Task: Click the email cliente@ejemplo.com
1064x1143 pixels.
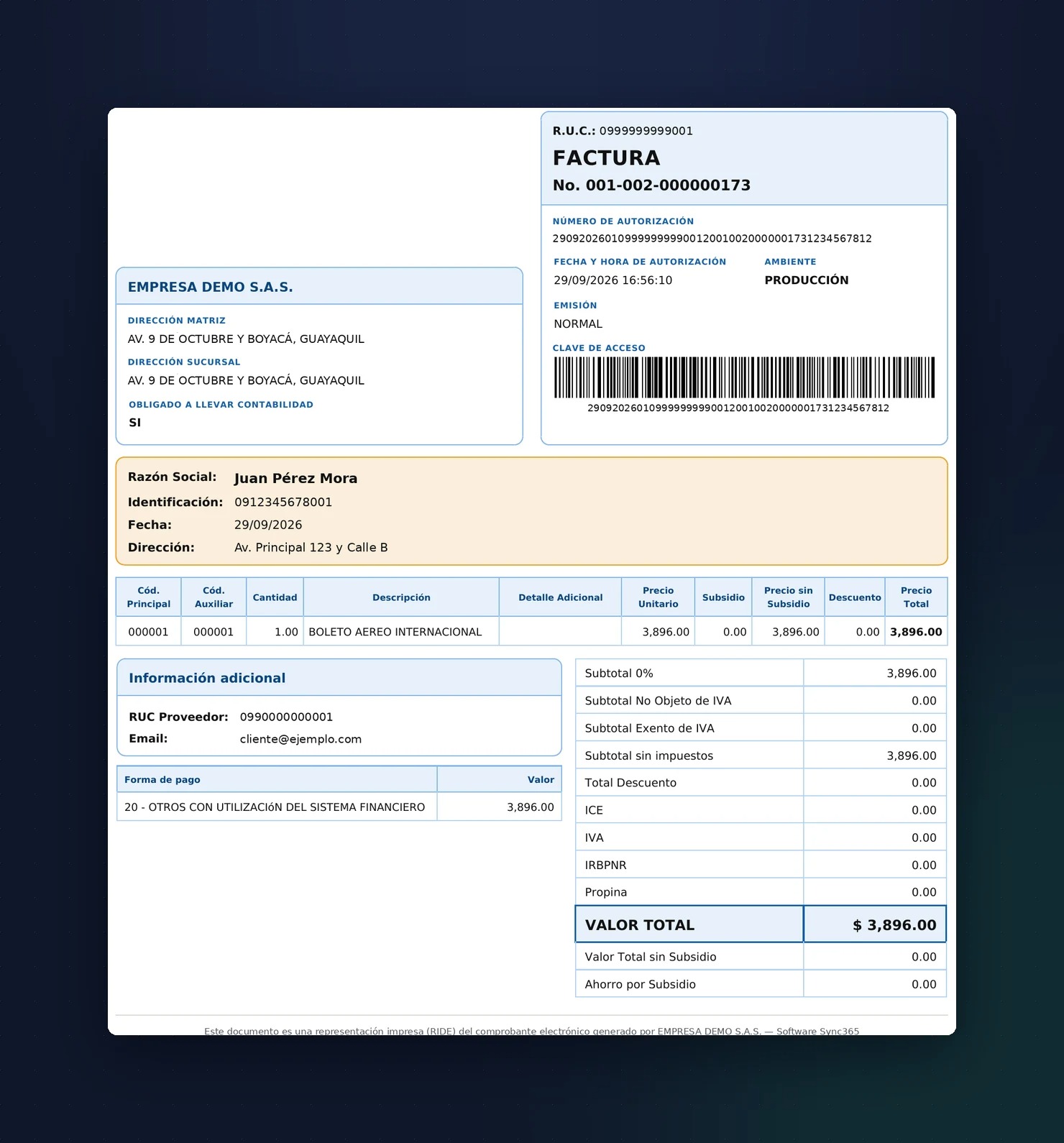Action: coord(301,739)
